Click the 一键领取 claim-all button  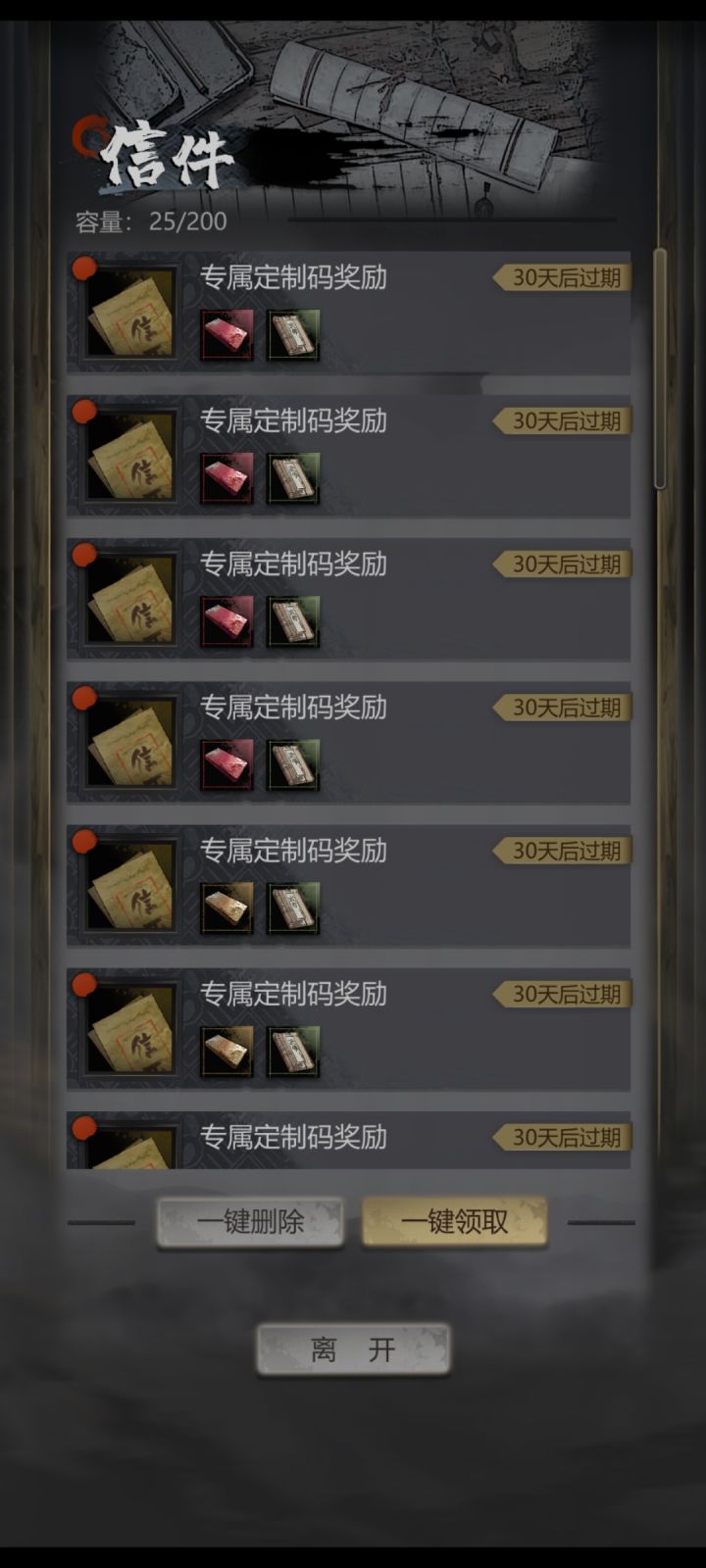pos(454,1222)
